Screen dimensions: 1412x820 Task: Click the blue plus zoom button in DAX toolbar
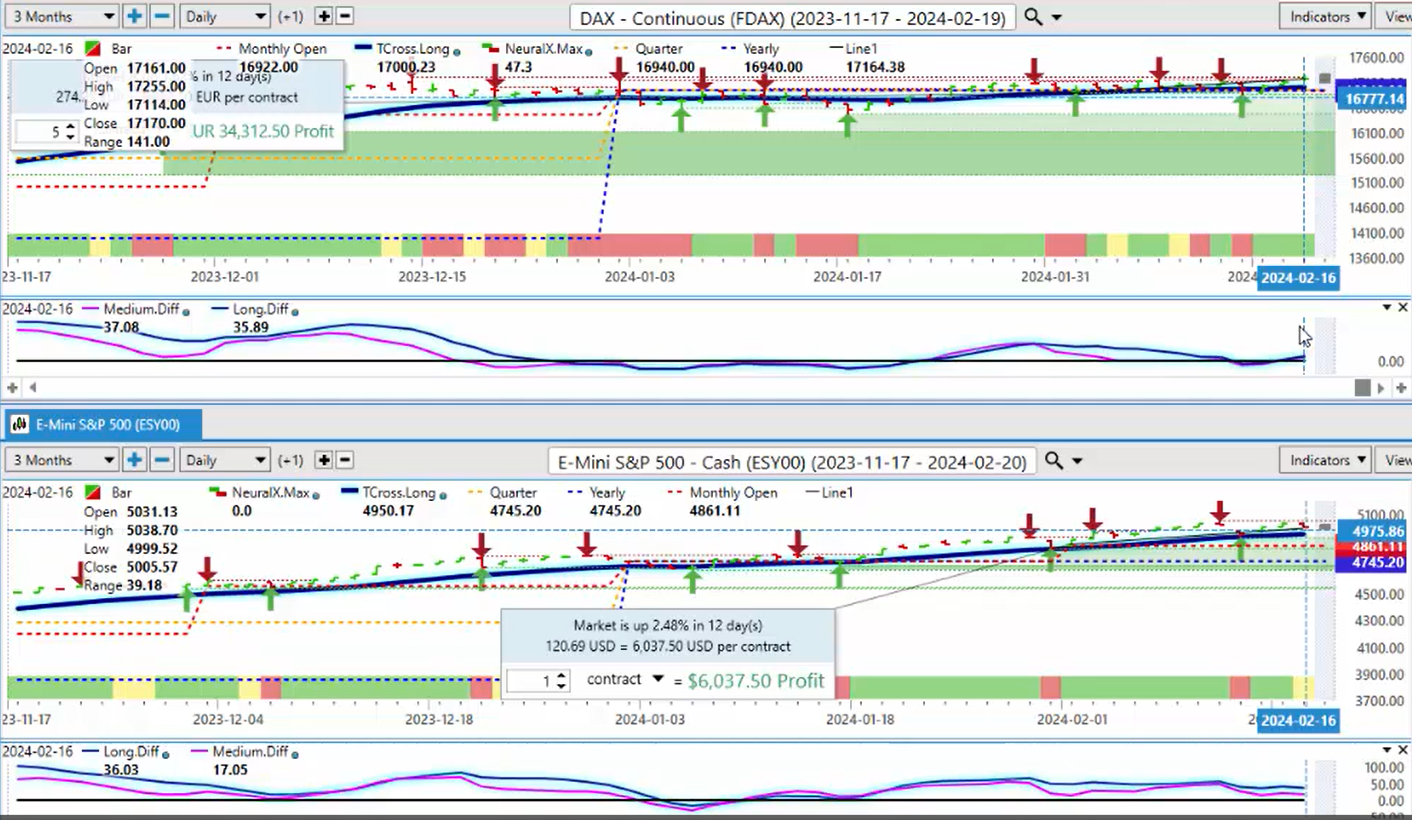135,16
